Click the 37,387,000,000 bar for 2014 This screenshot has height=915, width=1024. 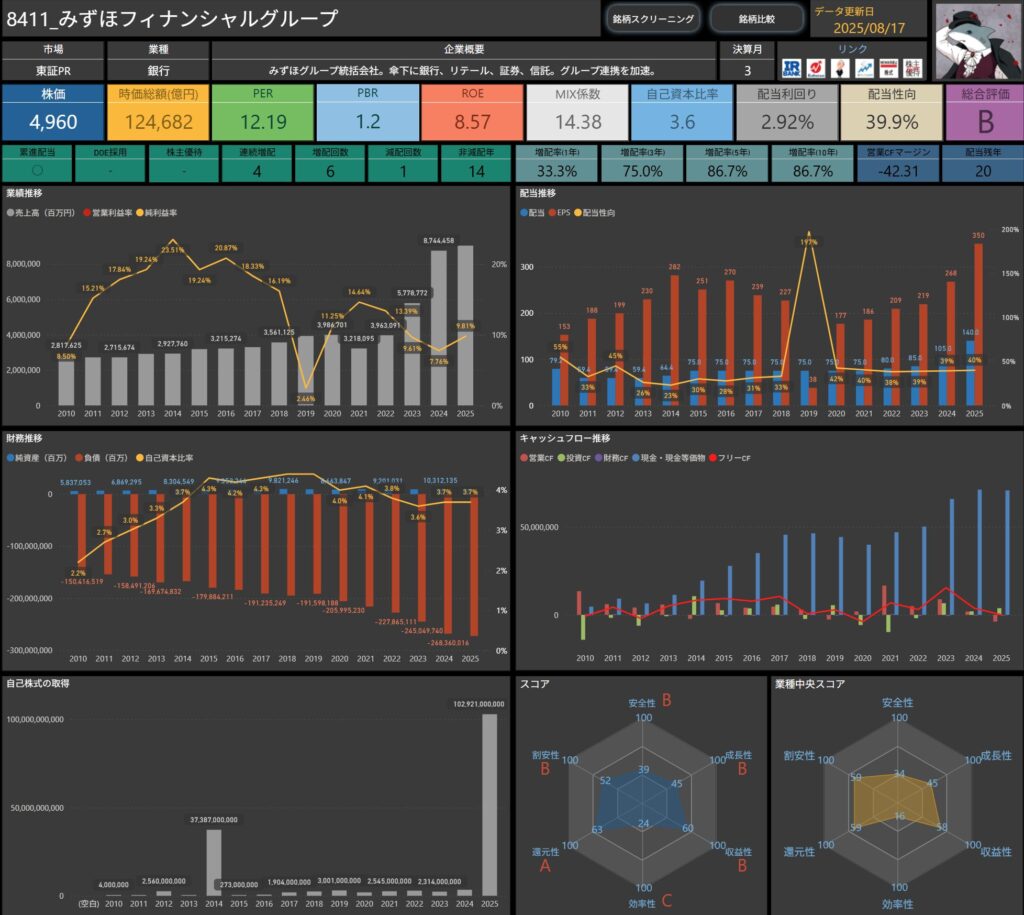[214, 863]
